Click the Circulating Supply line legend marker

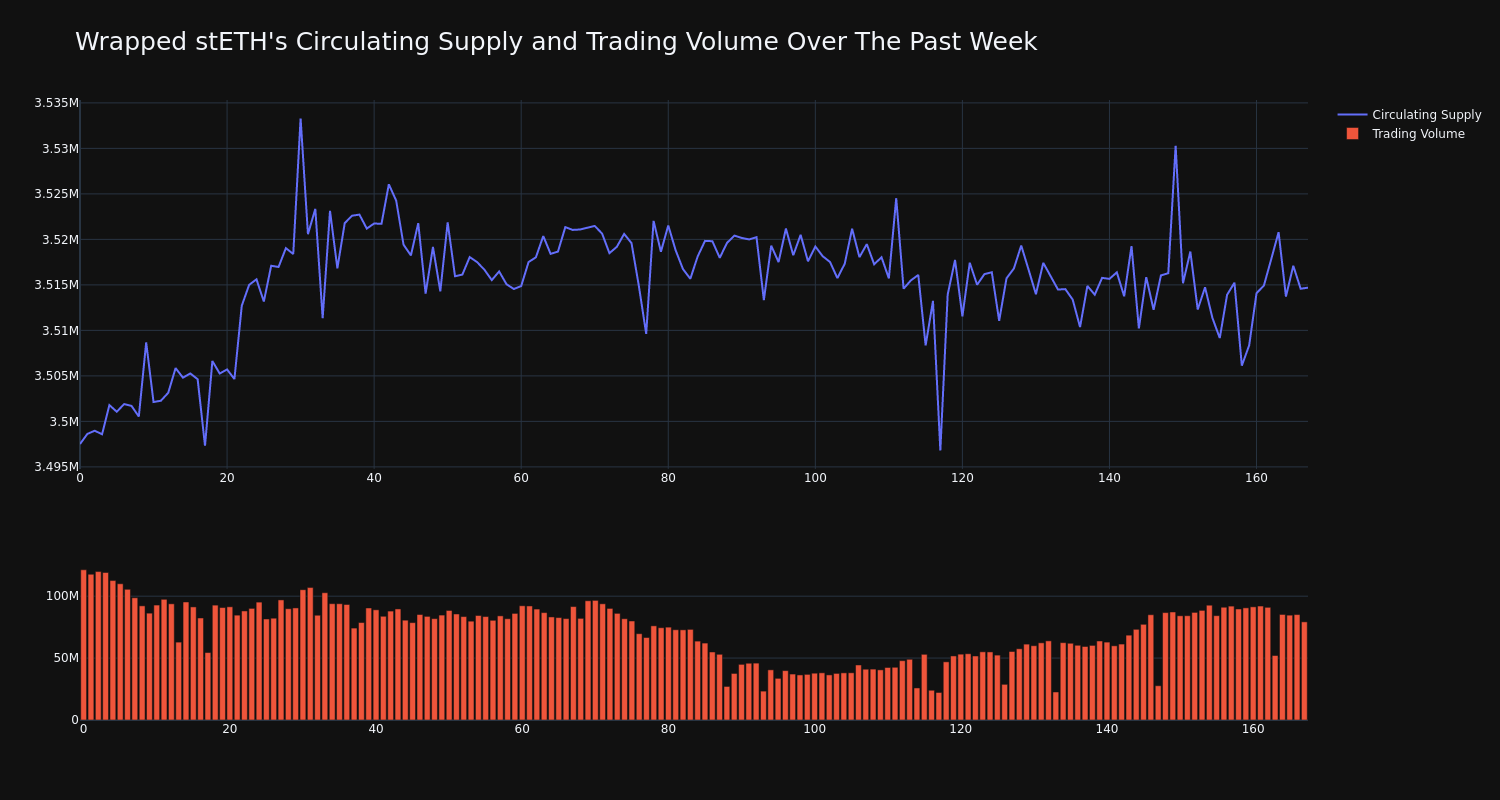[x=1352, y=115]
